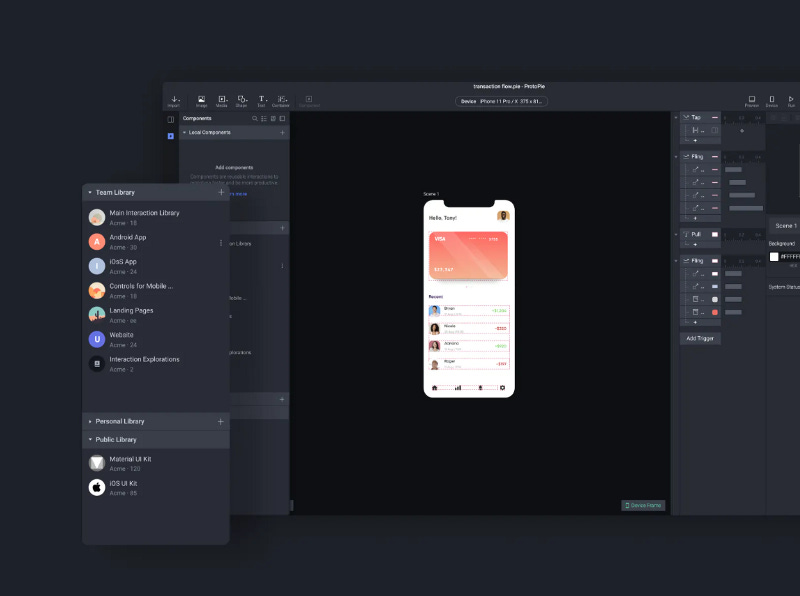Select the Pull trigger

pyautogui.click(x=701, y=234)
